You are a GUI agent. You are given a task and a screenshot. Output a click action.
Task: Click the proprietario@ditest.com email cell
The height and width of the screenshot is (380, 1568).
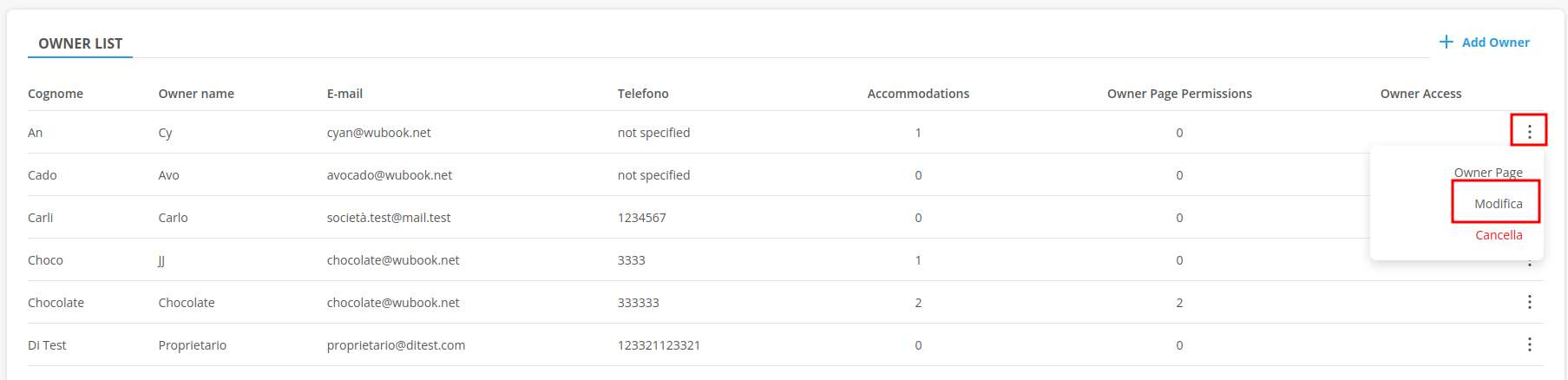coord(396,345)
